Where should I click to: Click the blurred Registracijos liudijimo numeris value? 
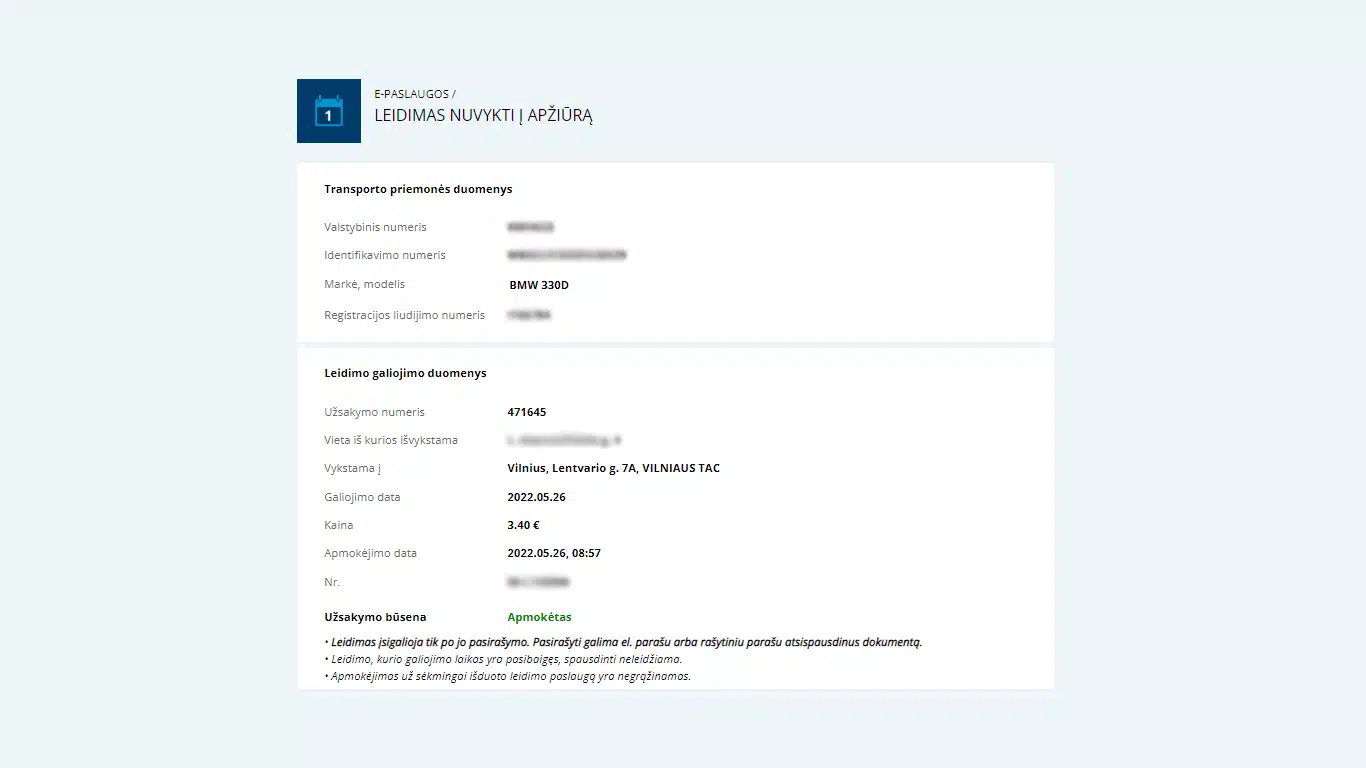[x=529, y=315]
